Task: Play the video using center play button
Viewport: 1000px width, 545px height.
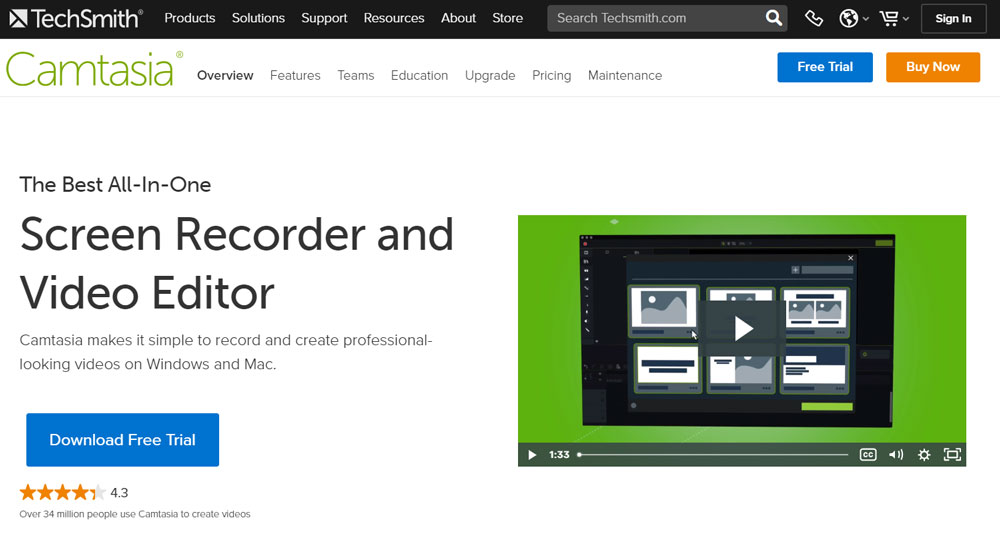Action: coord(742,329)
